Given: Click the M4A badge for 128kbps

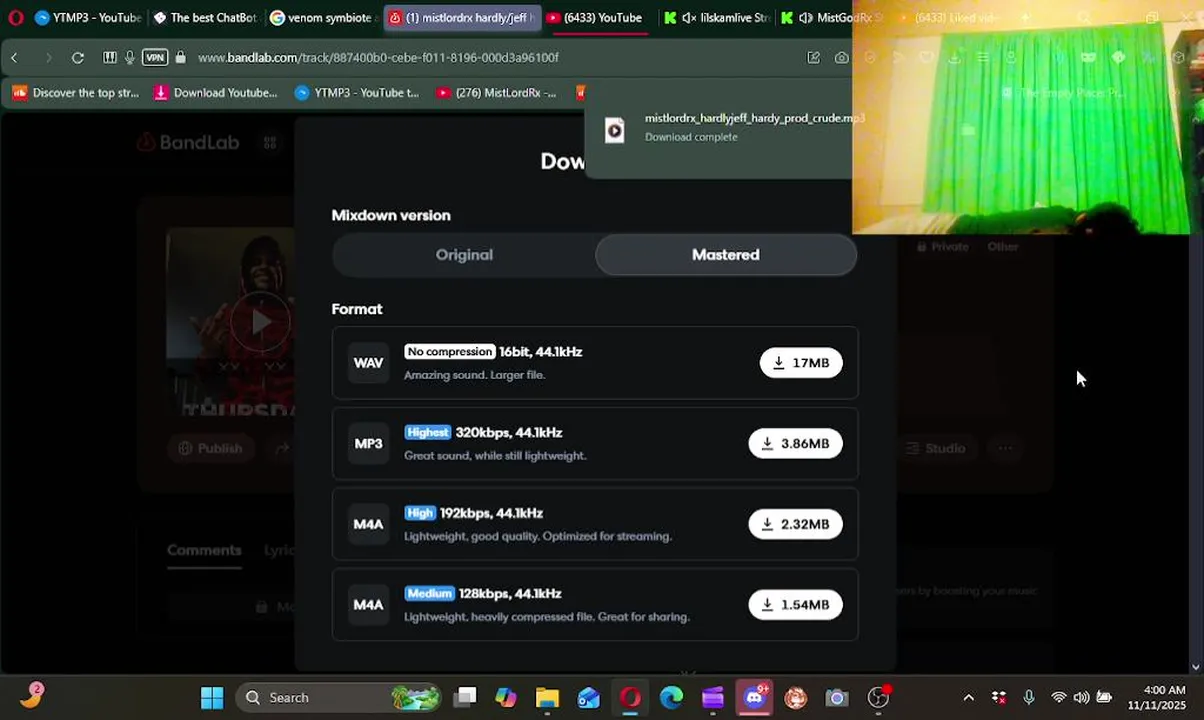Looking at the screenshot, I should (368, 605).
